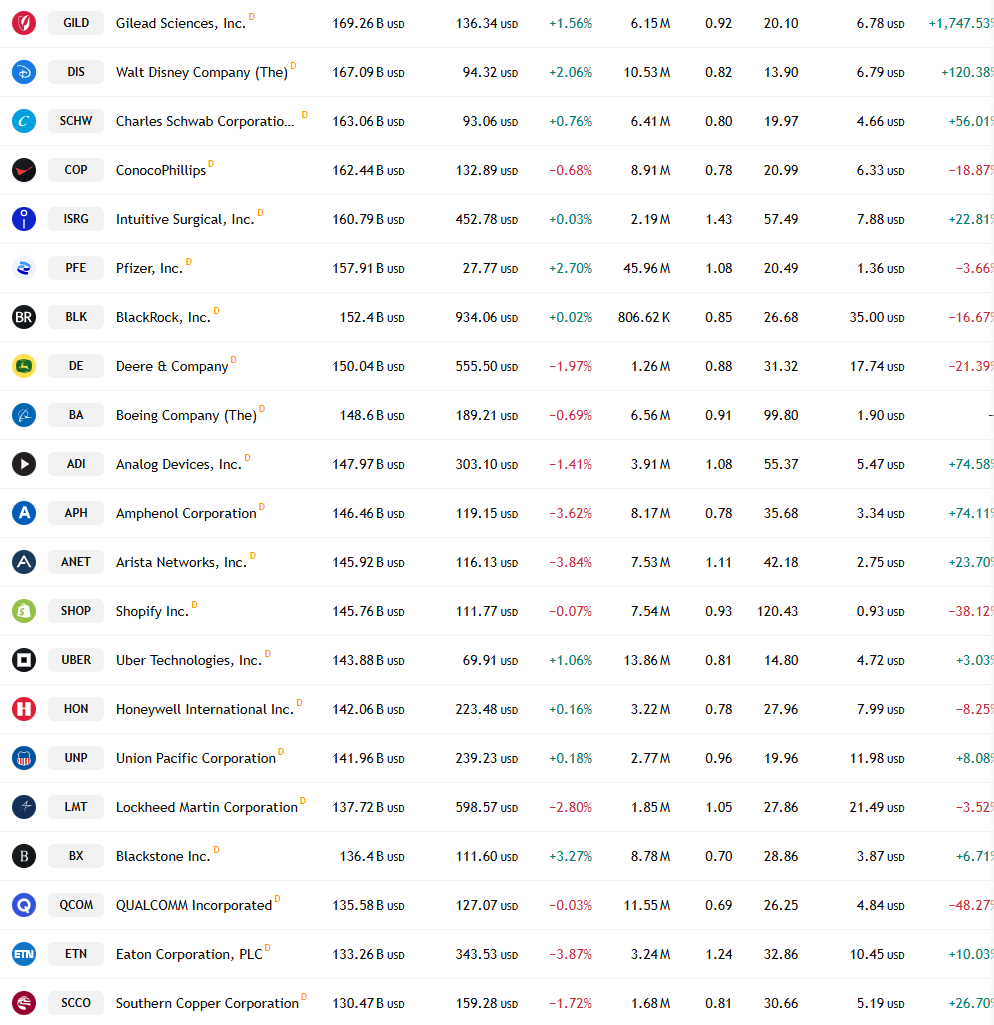This screenshot has width=994, height=1025.
Task: Select the SCCO ticker badge
Action: pyautogui.click(x=76, y=1003)
